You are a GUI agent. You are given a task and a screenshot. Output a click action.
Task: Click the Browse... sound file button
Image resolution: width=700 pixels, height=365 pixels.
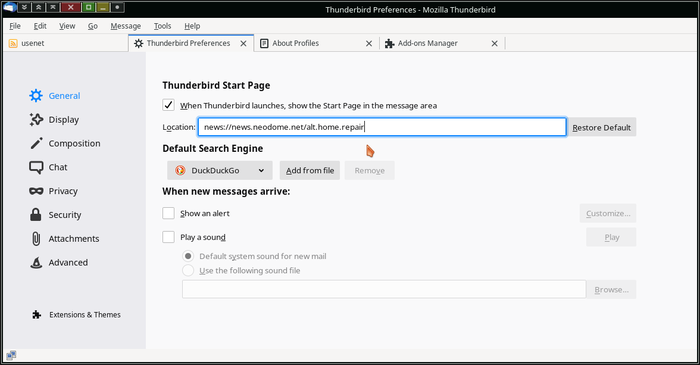coord(611,290)
